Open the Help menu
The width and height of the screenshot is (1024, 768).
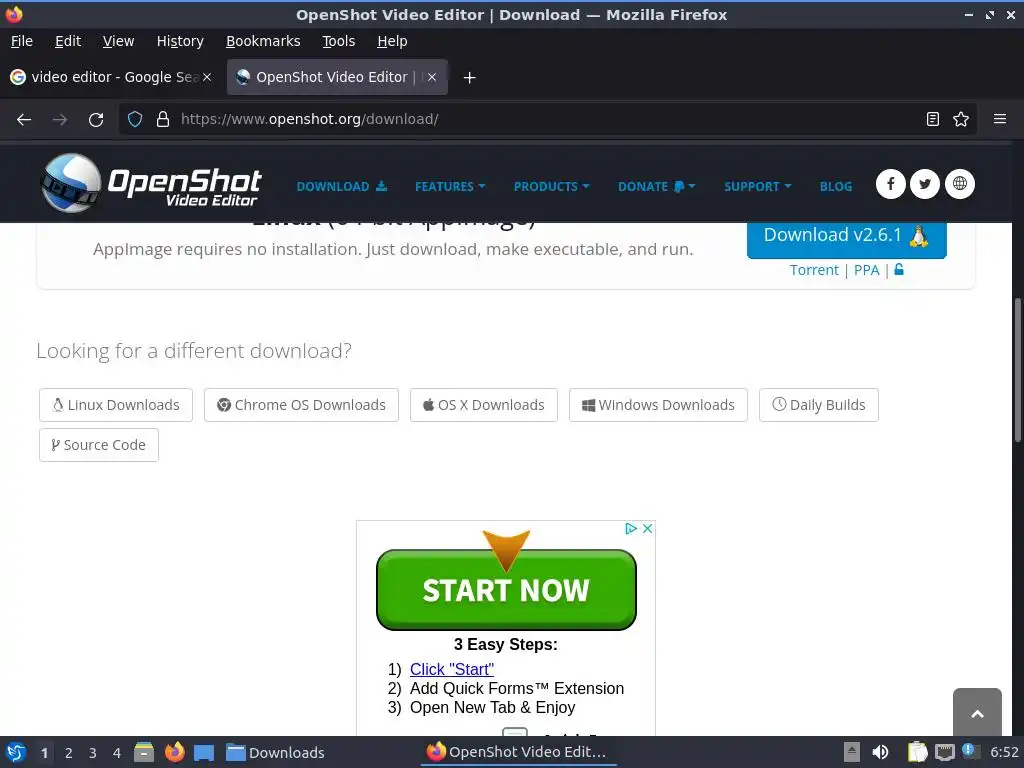(392, 41)
